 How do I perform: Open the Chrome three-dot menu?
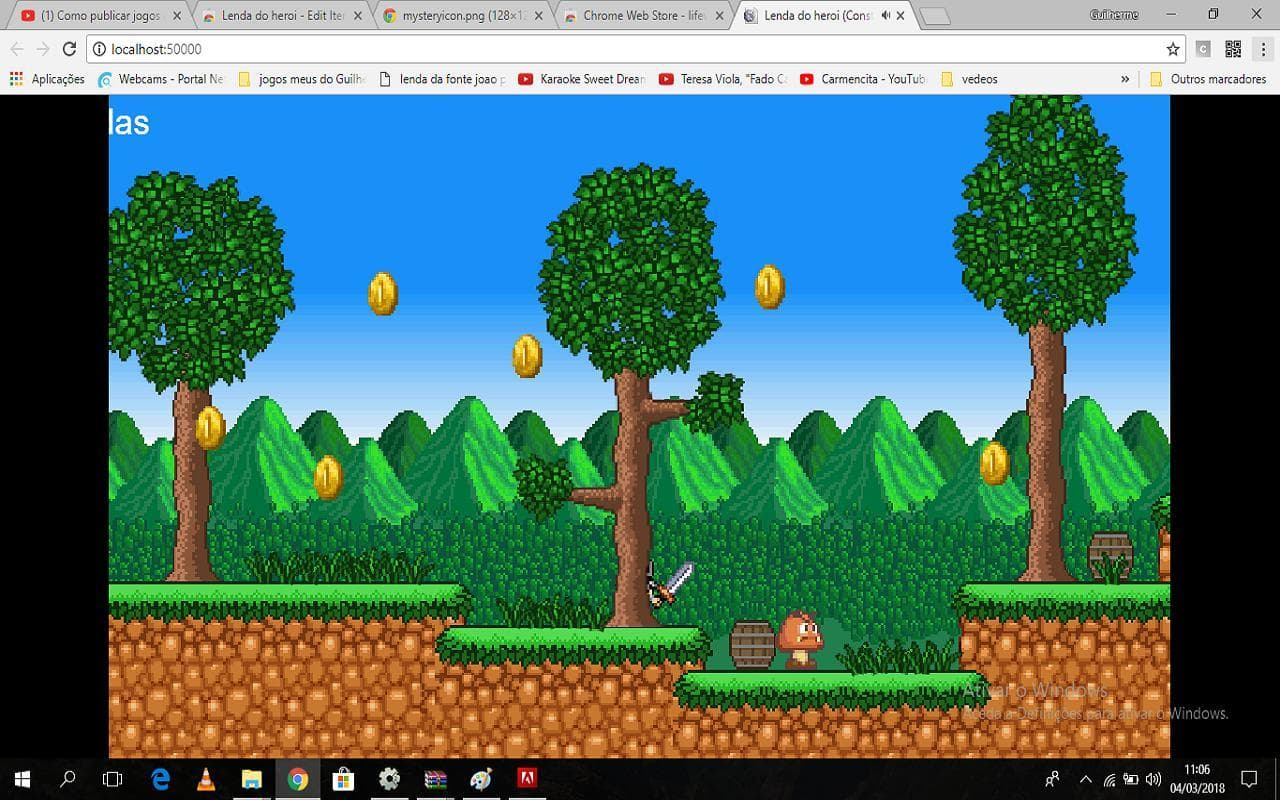click(x=1263, y=49)
